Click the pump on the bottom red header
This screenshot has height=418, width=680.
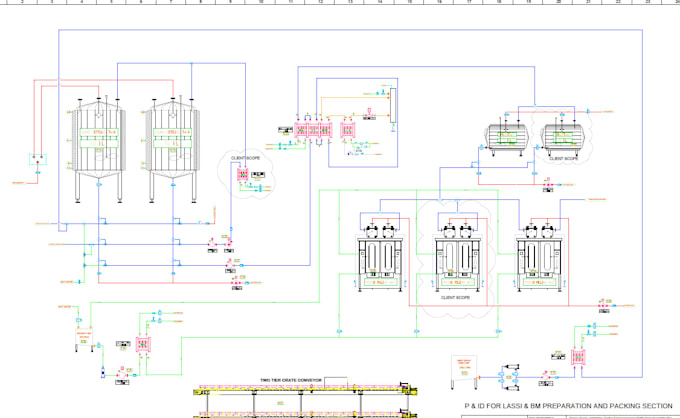pos(236,282)
